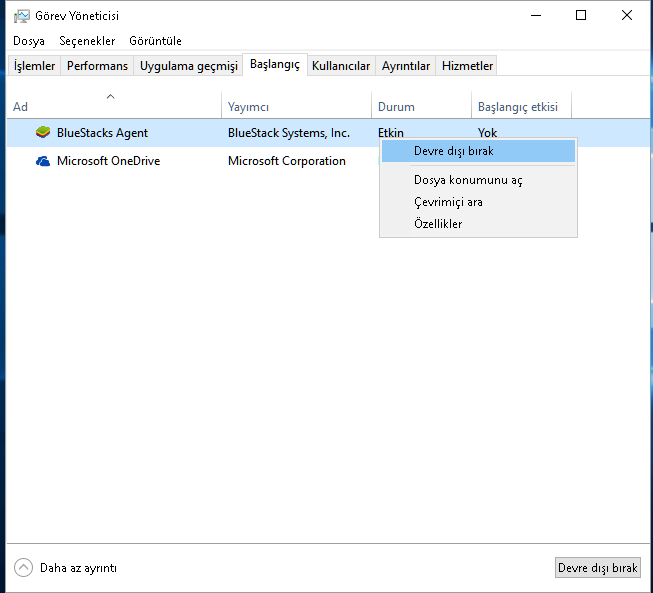The image size is (653, 593).
Task: Open the Ayrıntılar tab
Action: (x=406, y=66)
